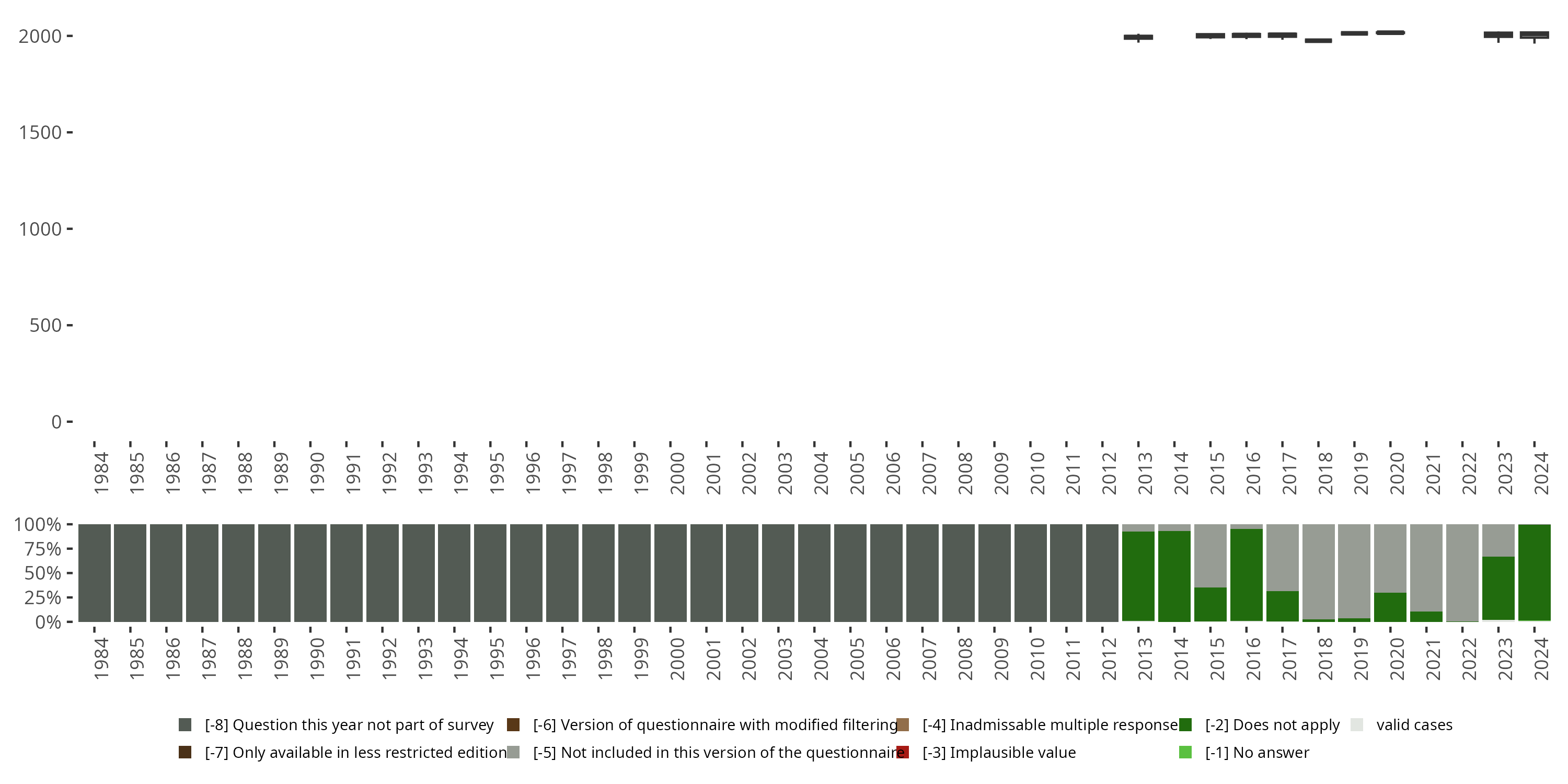Viewport: 1568px width, 784px height.
Task: Click the 2022 stacked bar in lower chart
Action: point(1462,572)
